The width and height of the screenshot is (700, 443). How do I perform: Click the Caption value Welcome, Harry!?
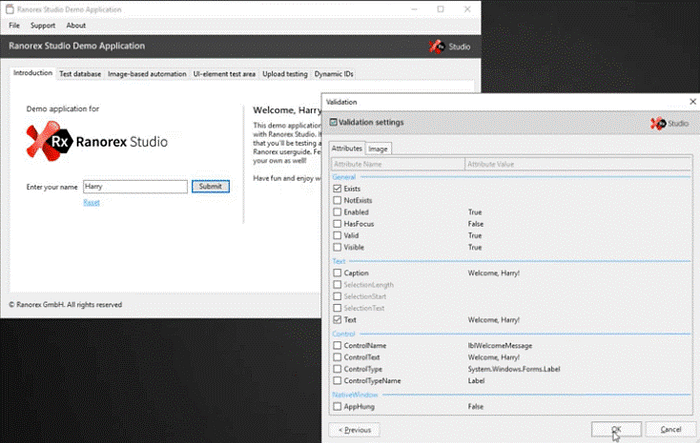pos(494,273)
